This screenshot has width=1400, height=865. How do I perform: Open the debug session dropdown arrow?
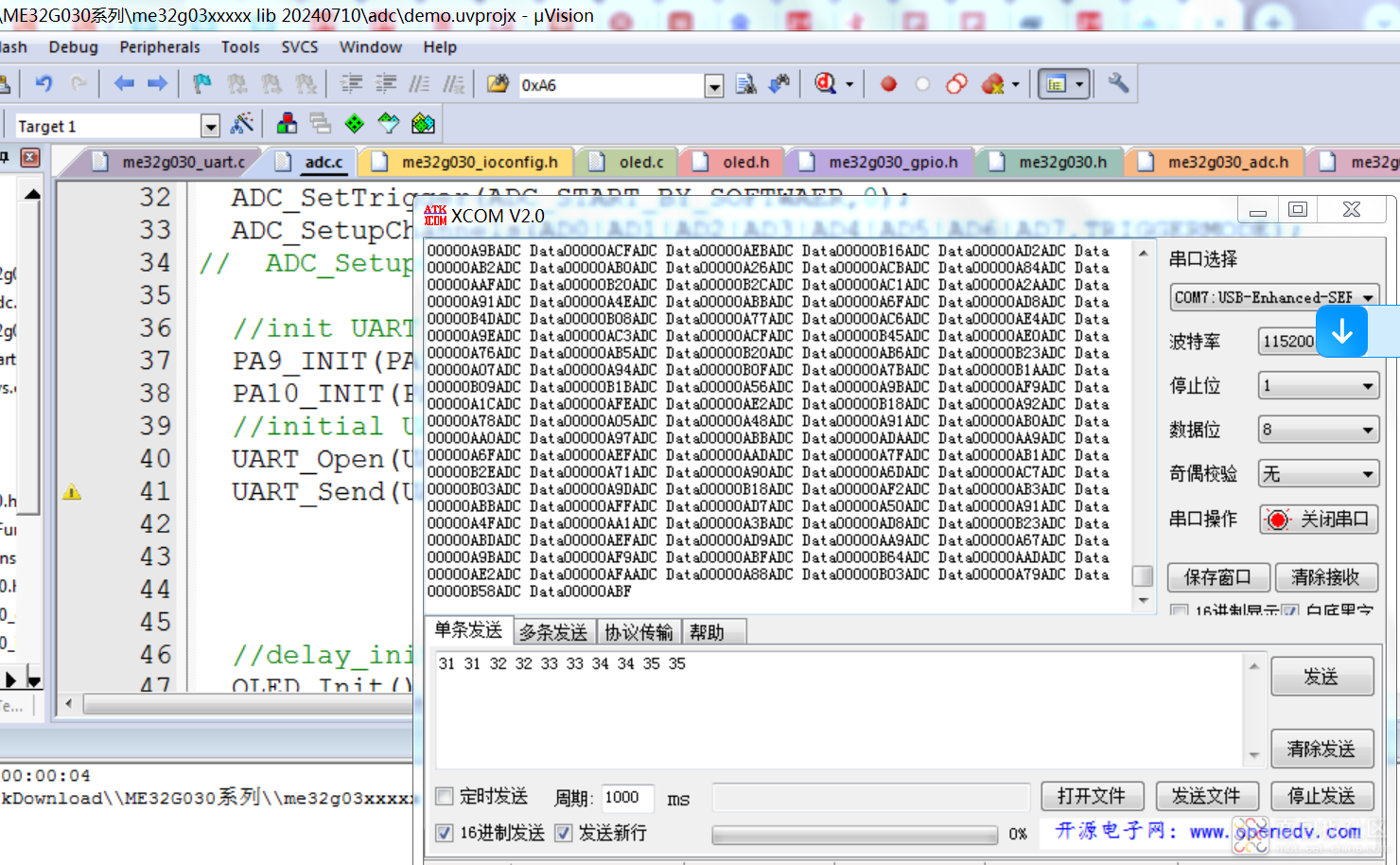[x=849, y=84]
